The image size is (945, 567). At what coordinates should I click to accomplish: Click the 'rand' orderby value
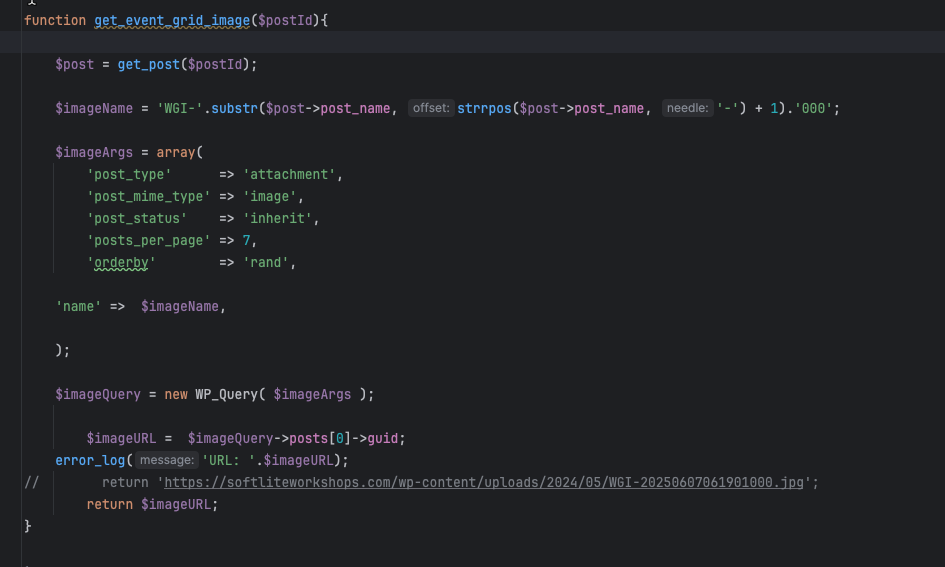[x=266, y=263]
